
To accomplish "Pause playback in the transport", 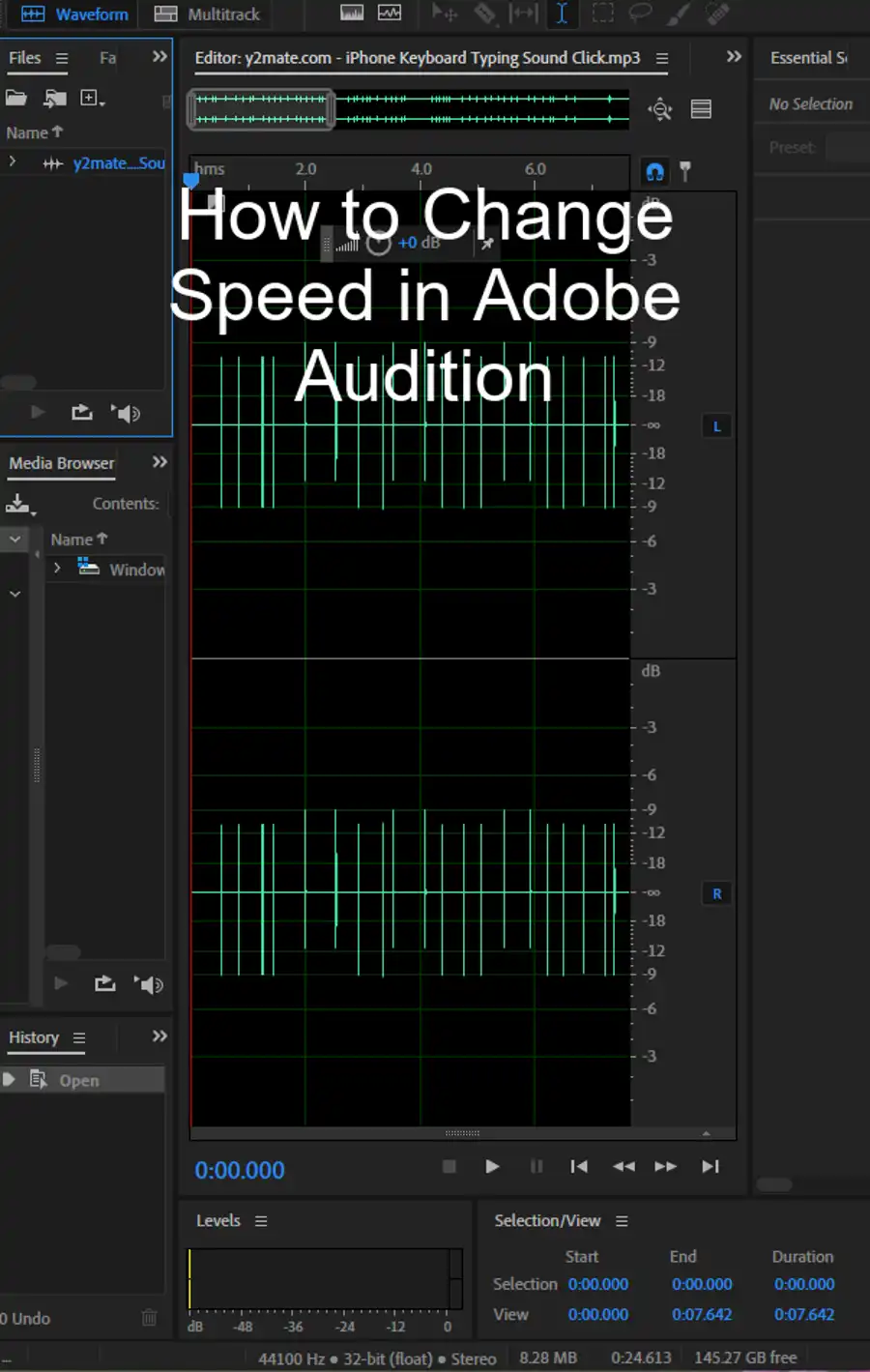I will click(x=536, y=1167).
